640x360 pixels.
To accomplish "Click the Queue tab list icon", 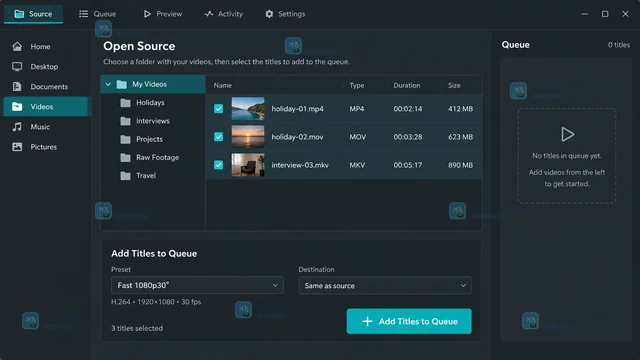I will 83,14.
